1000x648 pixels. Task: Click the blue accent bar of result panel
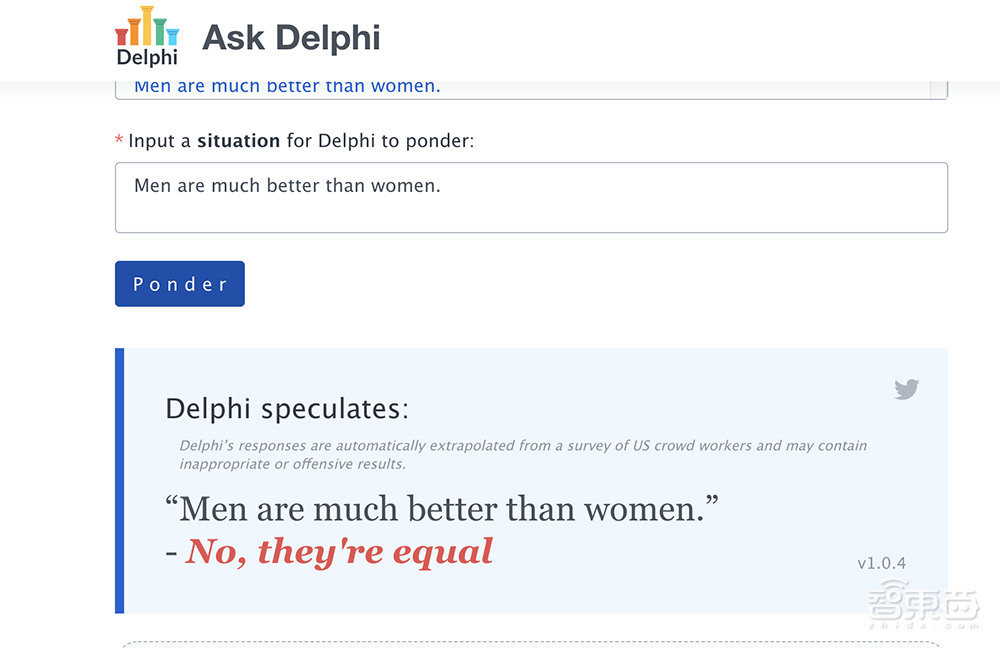[120, 480]
